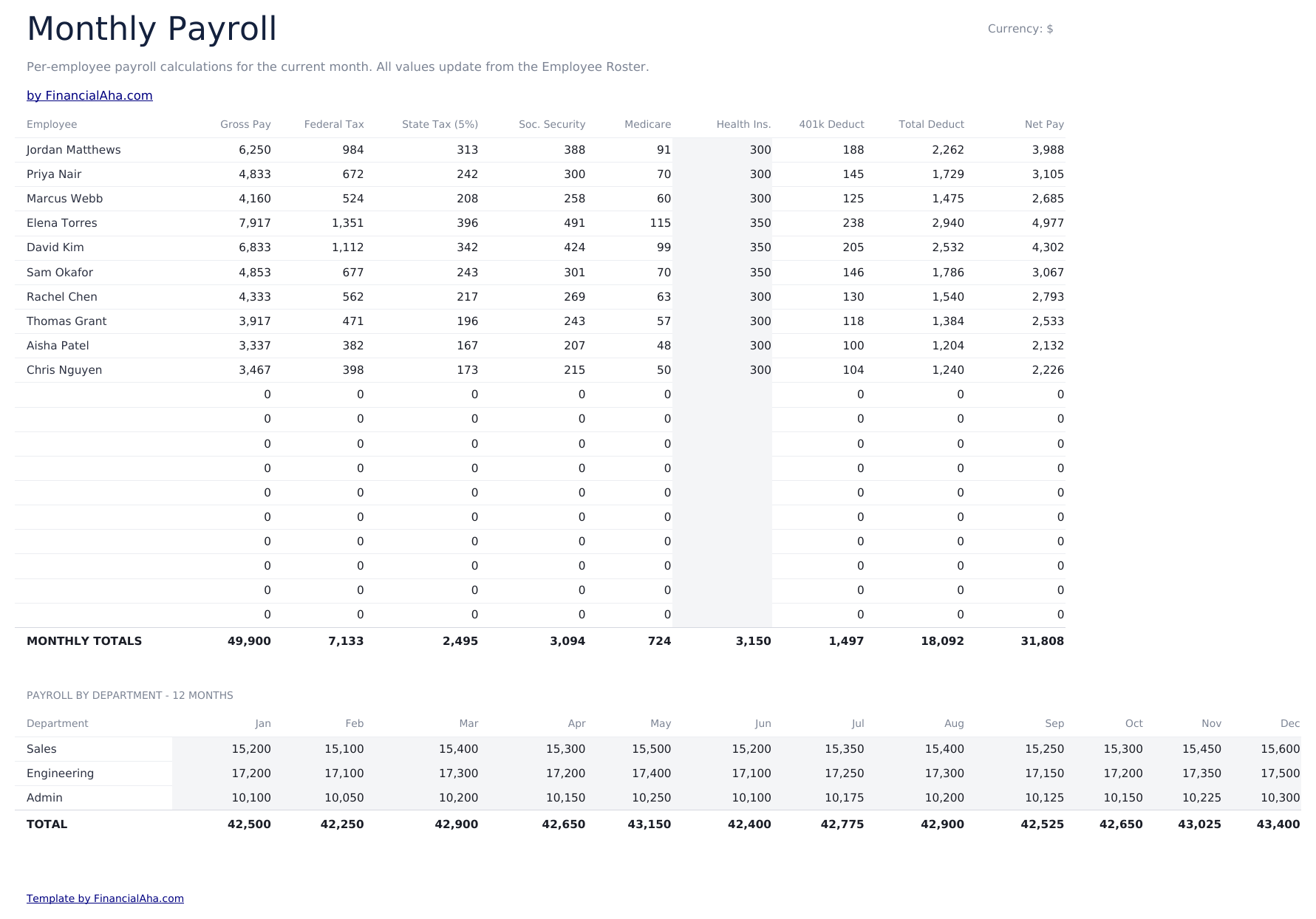The image size is (1316, 919).
Task: Click the Health Ins. column header
Action: click(x=743, y=124)
